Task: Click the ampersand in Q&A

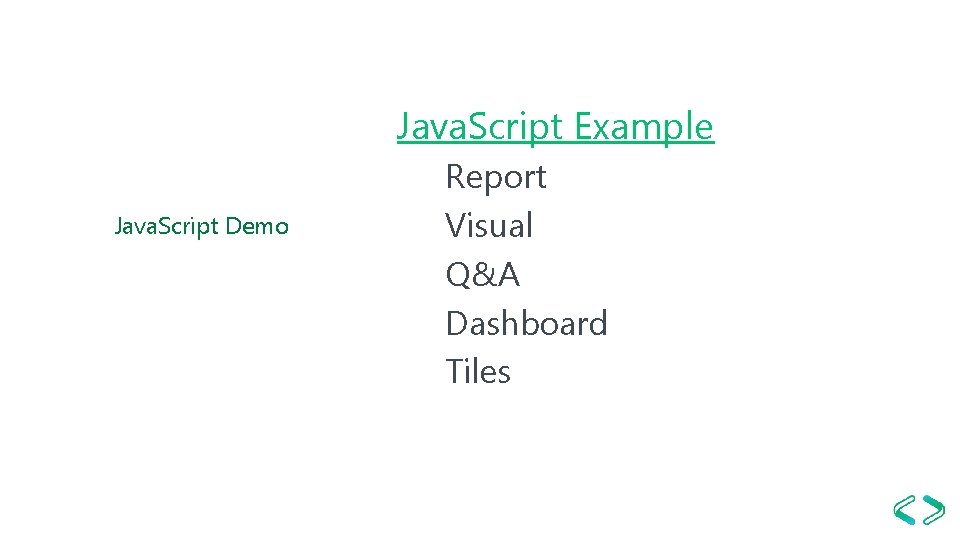Action: point(484,274)
